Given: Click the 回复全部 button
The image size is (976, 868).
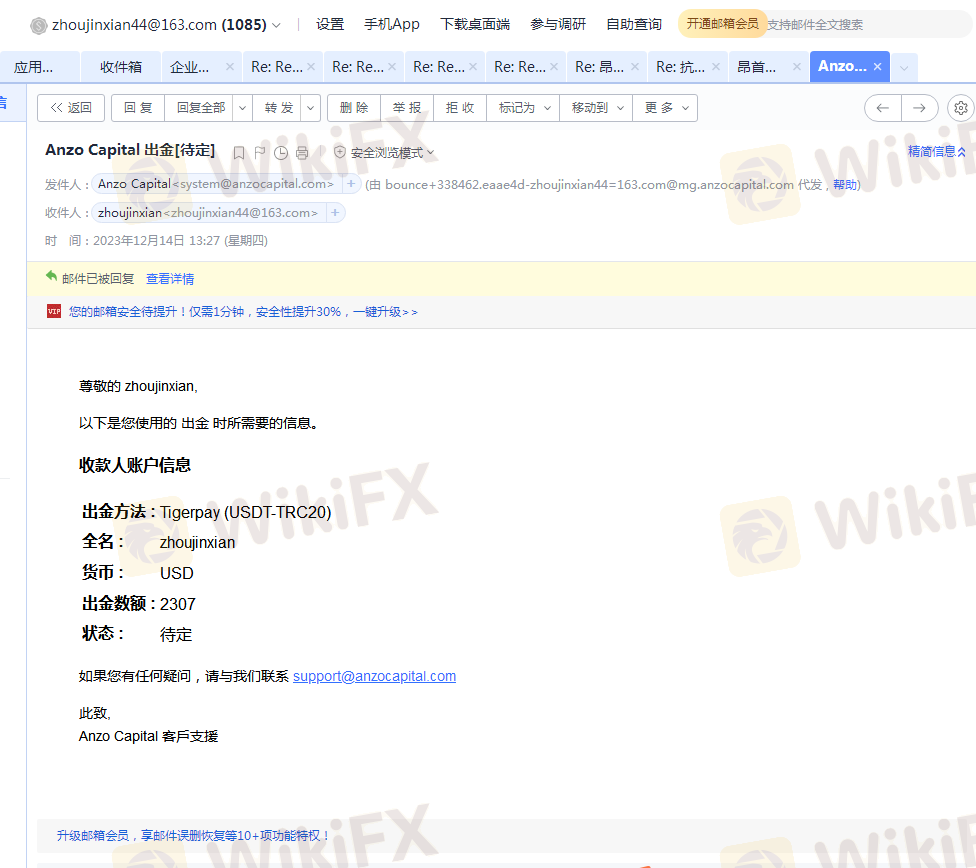Looking at the screenshot, I should coord(200,108).
